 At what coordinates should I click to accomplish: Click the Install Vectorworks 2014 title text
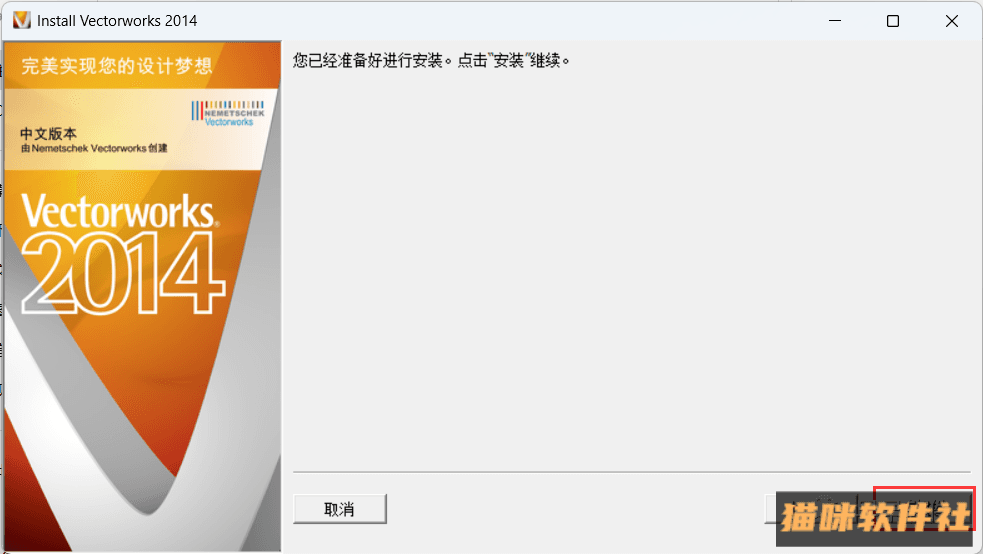pyautogui.click(x=117, y=21)
